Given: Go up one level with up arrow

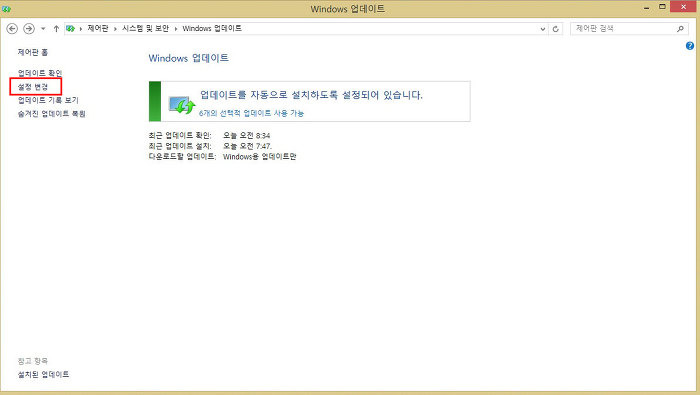Looking at the screenshot, I should point(56,29).
